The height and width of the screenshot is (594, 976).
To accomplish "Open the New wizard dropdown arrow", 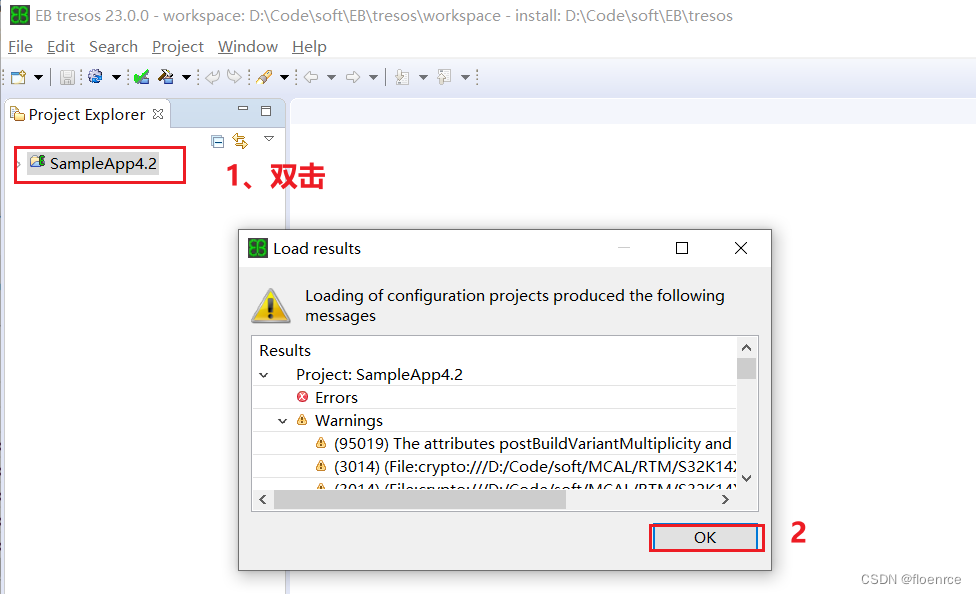I will pos(39,77).
